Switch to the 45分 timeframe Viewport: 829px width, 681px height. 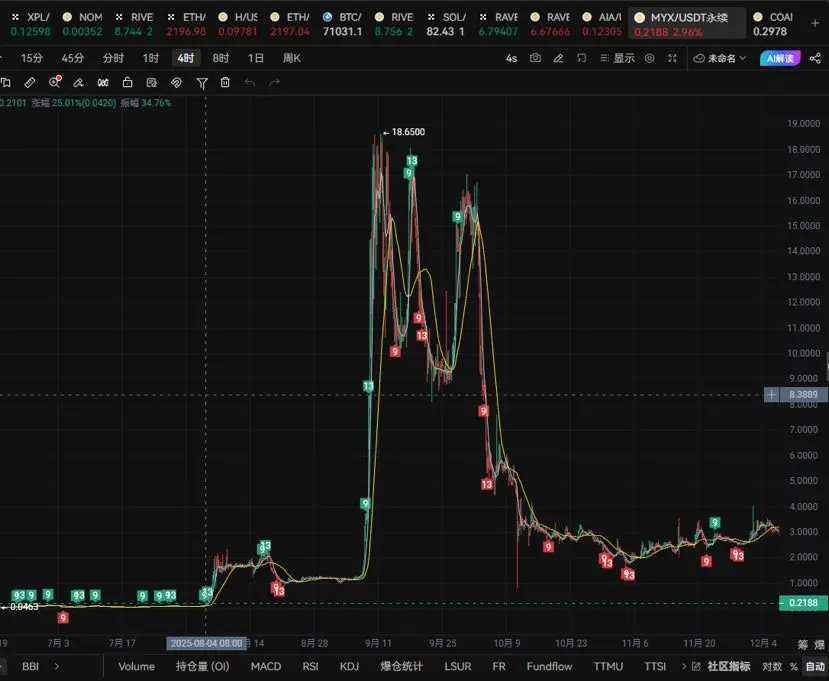(72, 58)
